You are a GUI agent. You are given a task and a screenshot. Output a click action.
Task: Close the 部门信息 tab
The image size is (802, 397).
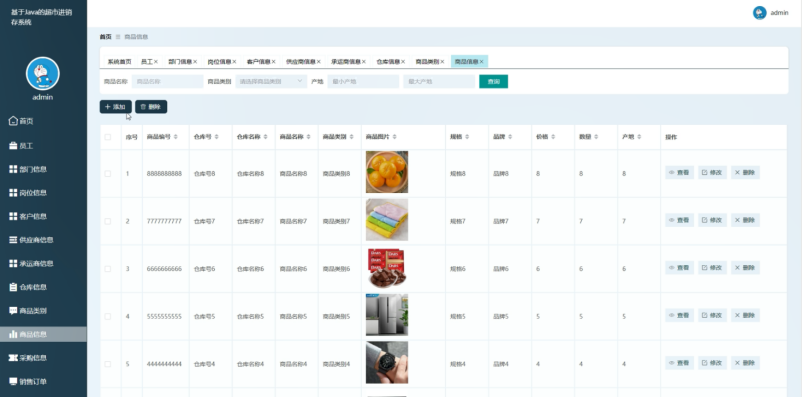point(195,61)
